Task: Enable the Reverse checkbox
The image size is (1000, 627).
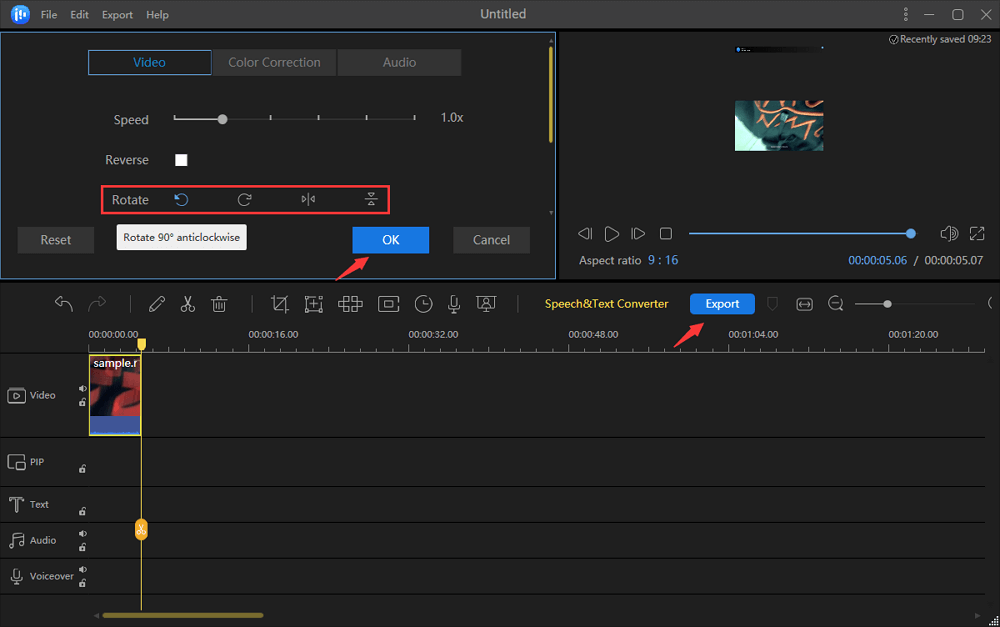Action: pos(181,160)
